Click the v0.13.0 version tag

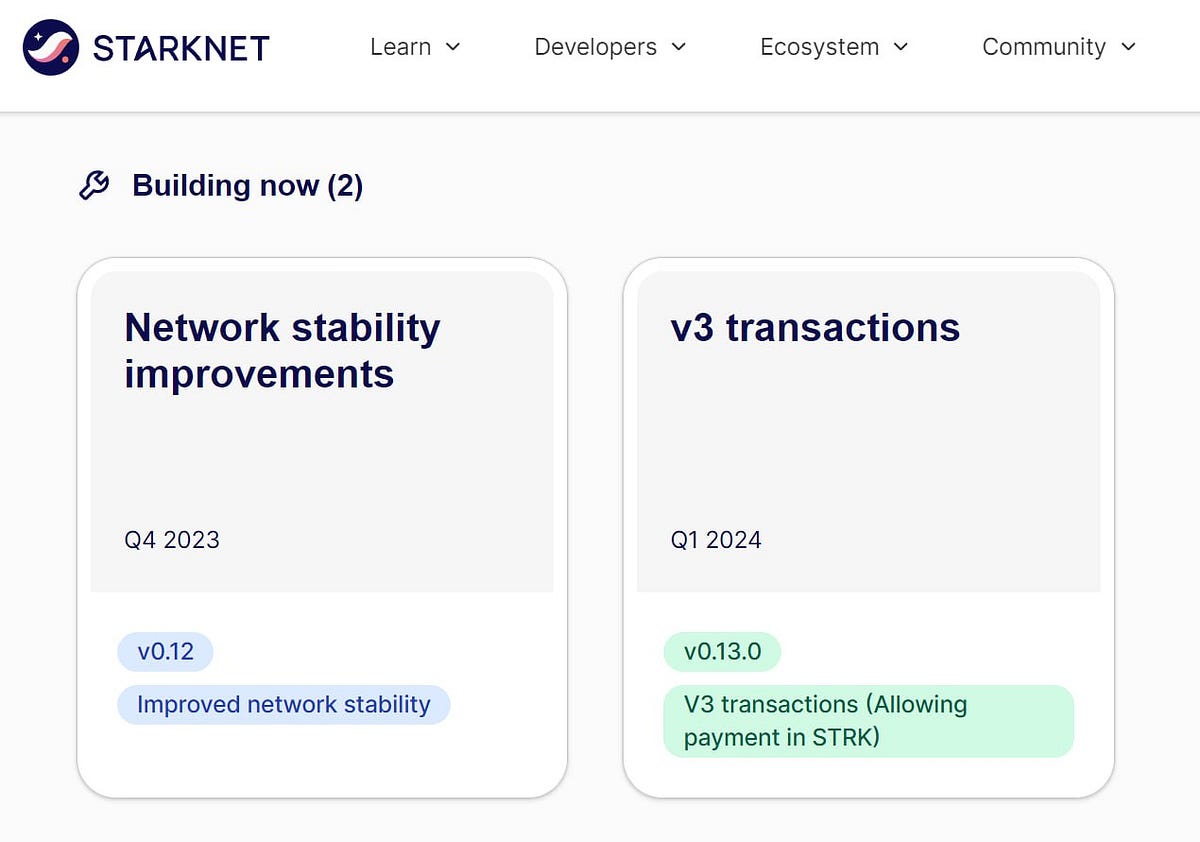pos(722,651)
